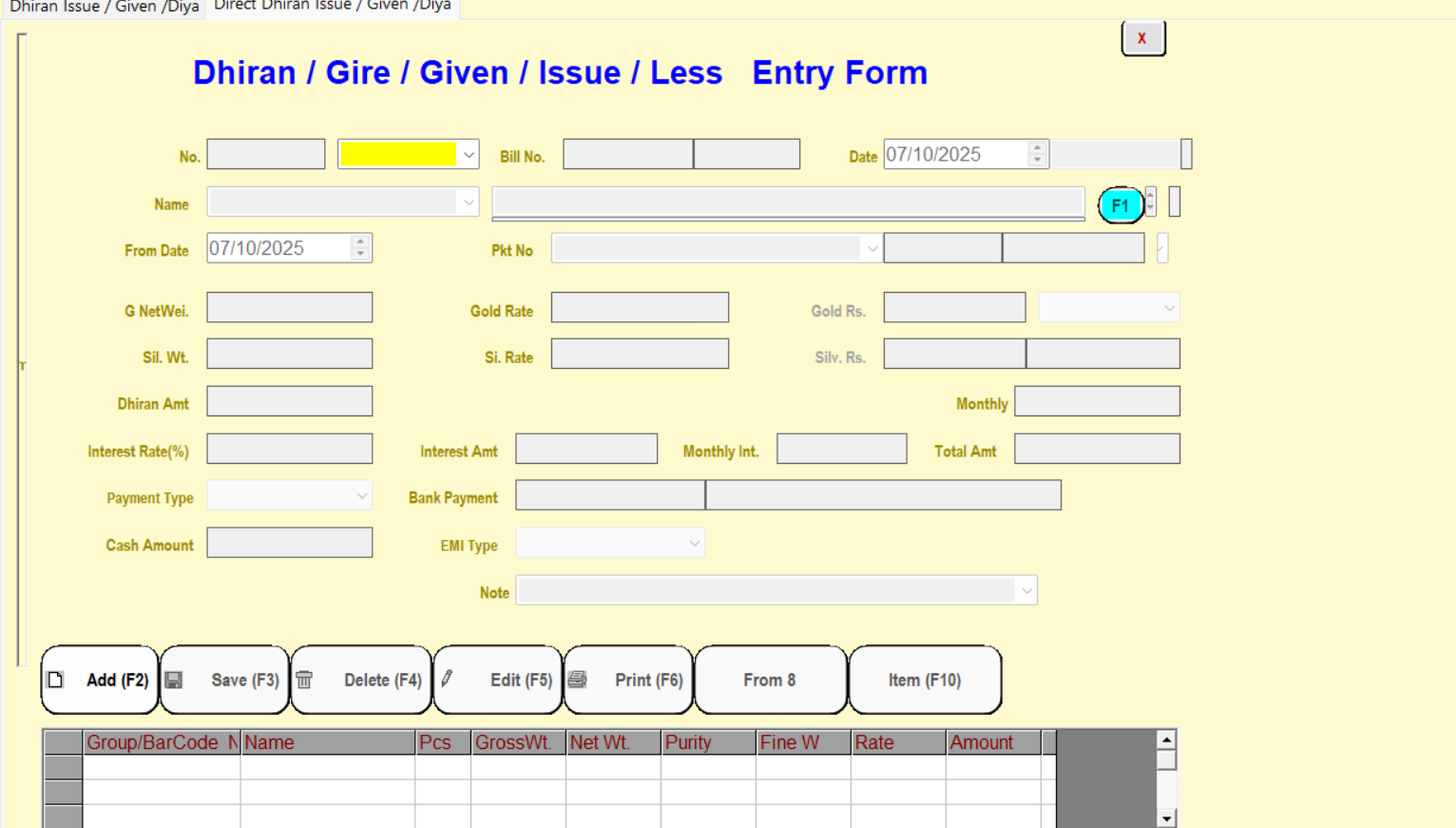Screen dimensions: 1456x828
Task: Expand the EMI Type dropdown
Action: click(694, 544)
